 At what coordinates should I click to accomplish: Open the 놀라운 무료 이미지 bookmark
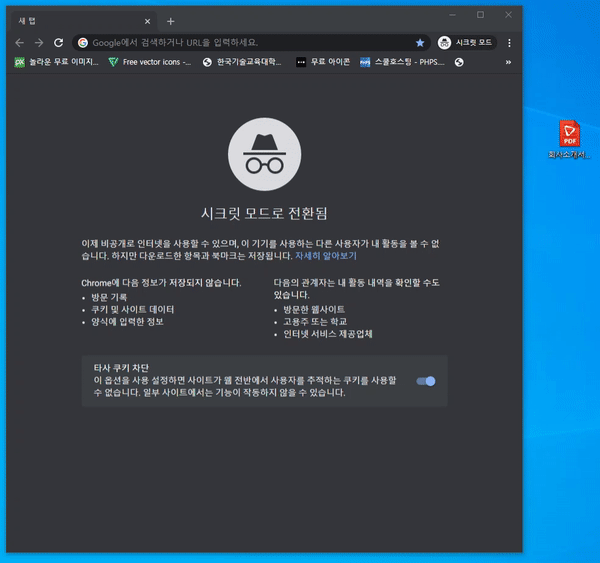click(56, 62)
